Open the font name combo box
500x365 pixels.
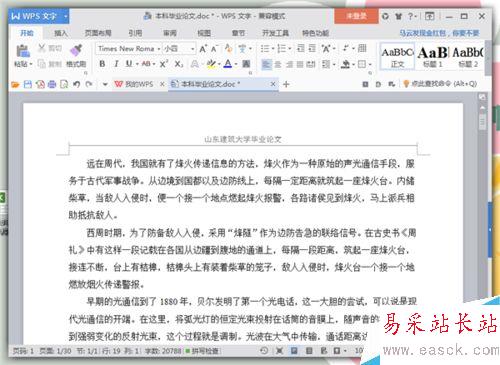point(129,49)
